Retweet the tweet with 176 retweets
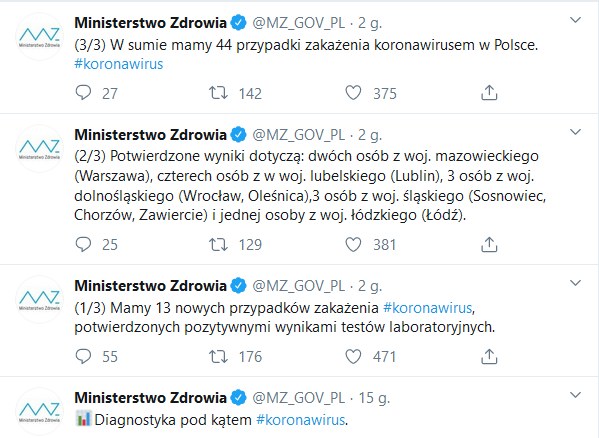 218,357
